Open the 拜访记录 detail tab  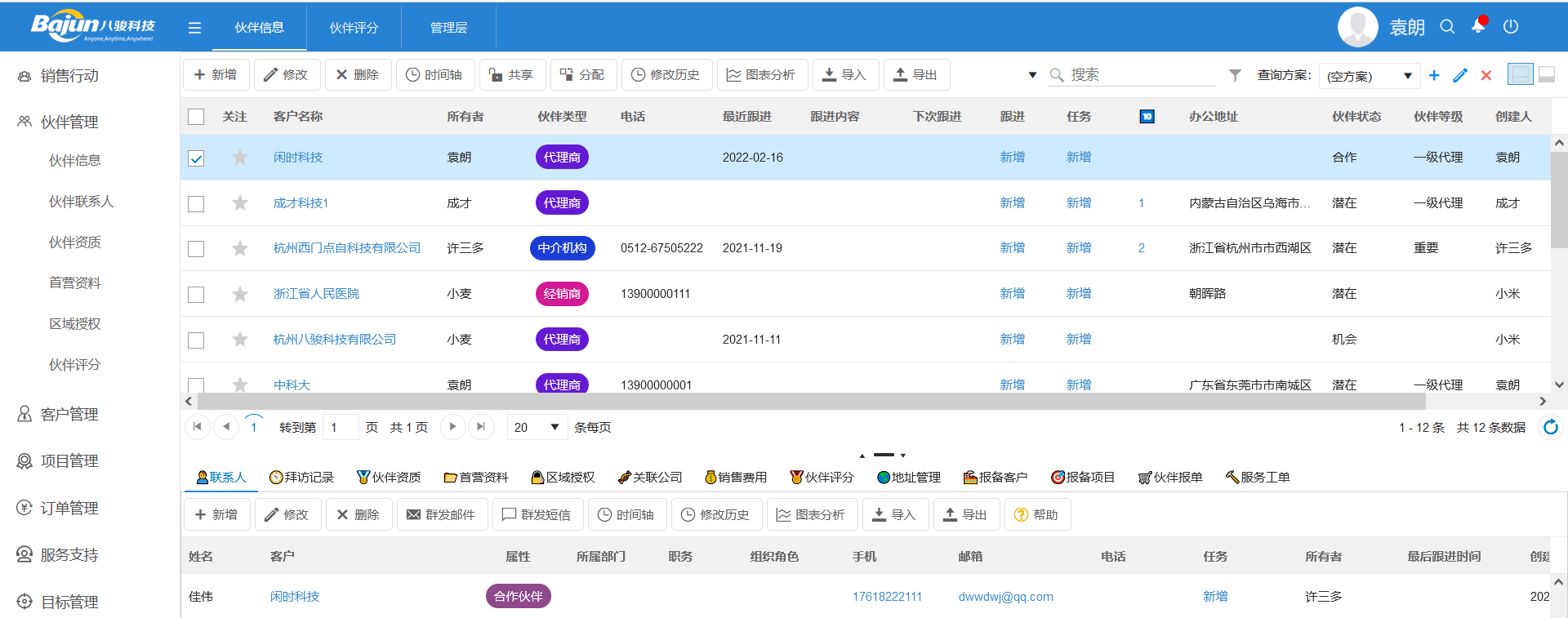301,478
